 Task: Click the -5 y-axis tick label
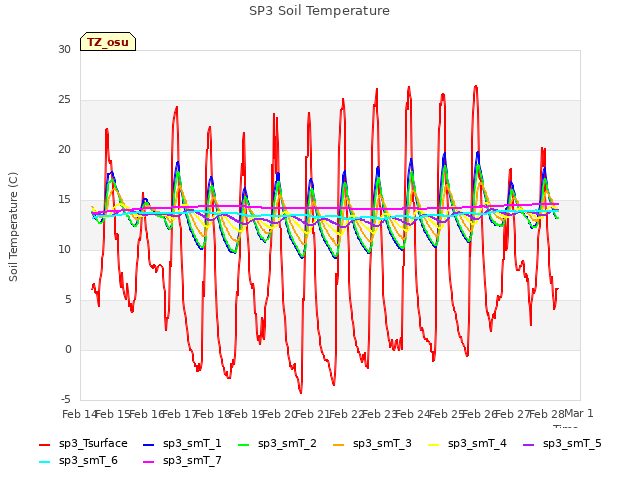tap(66, 400)
